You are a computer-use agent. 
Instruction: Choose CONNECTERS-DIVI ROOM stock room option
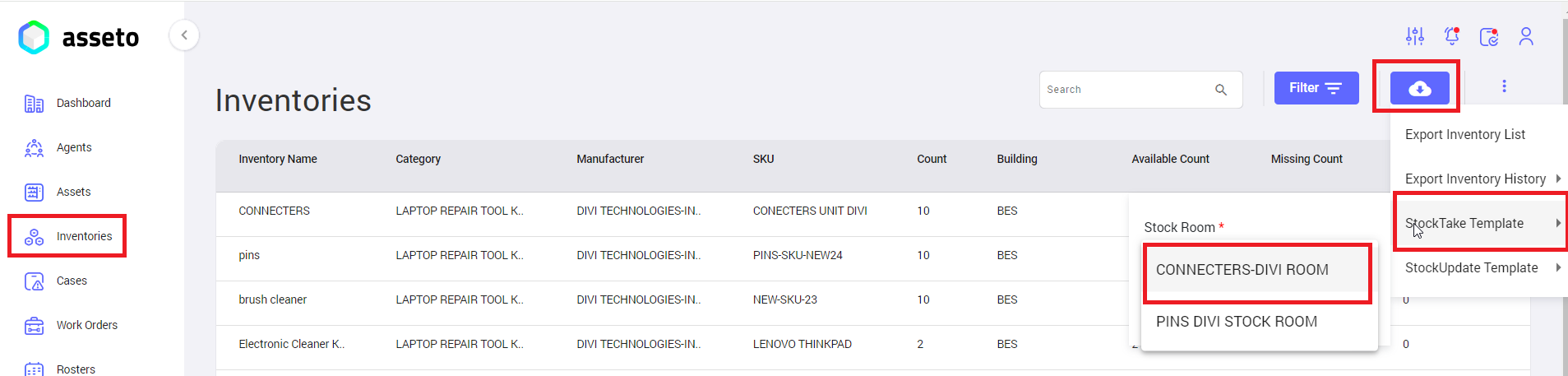(1258, 270)
